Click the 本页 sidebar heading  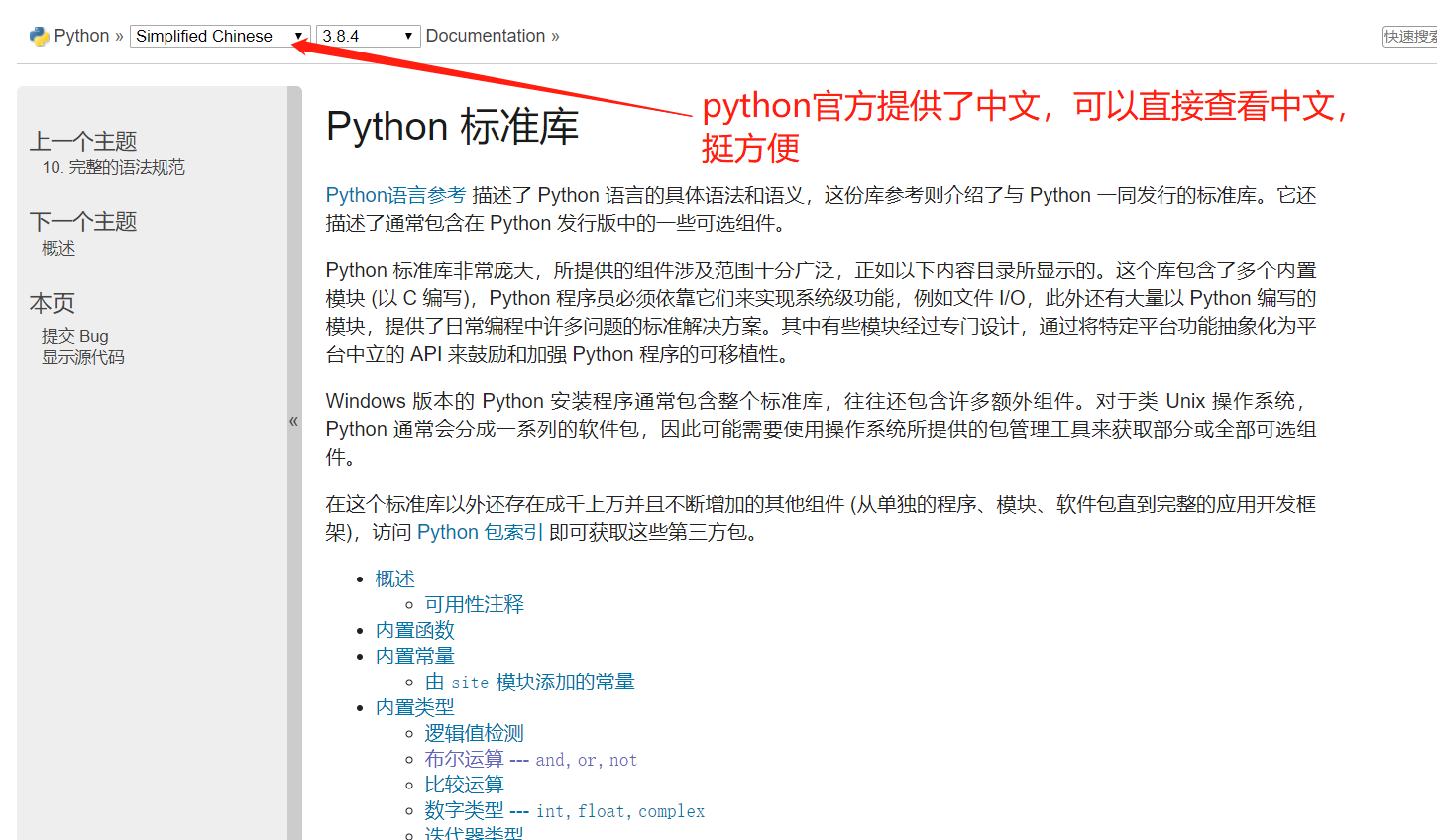pyautogui.click(x=53, y=303)
